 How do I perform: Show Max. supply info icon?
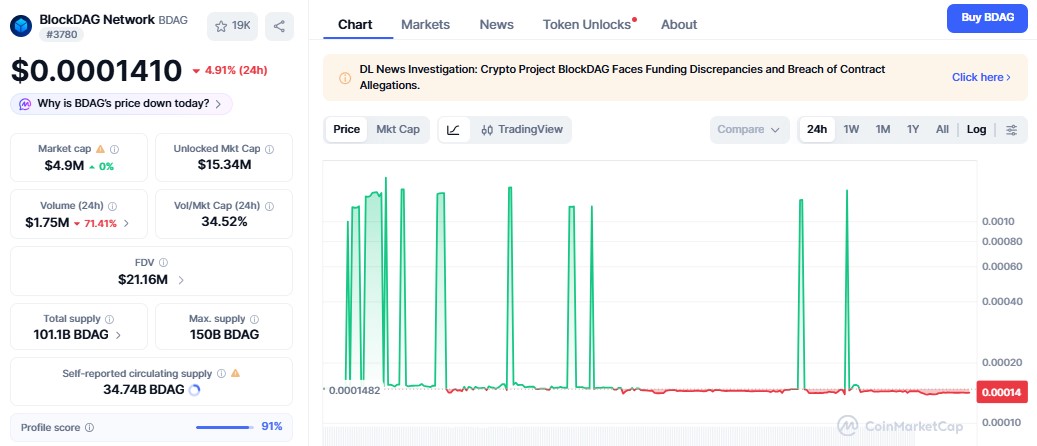[255, 319]
